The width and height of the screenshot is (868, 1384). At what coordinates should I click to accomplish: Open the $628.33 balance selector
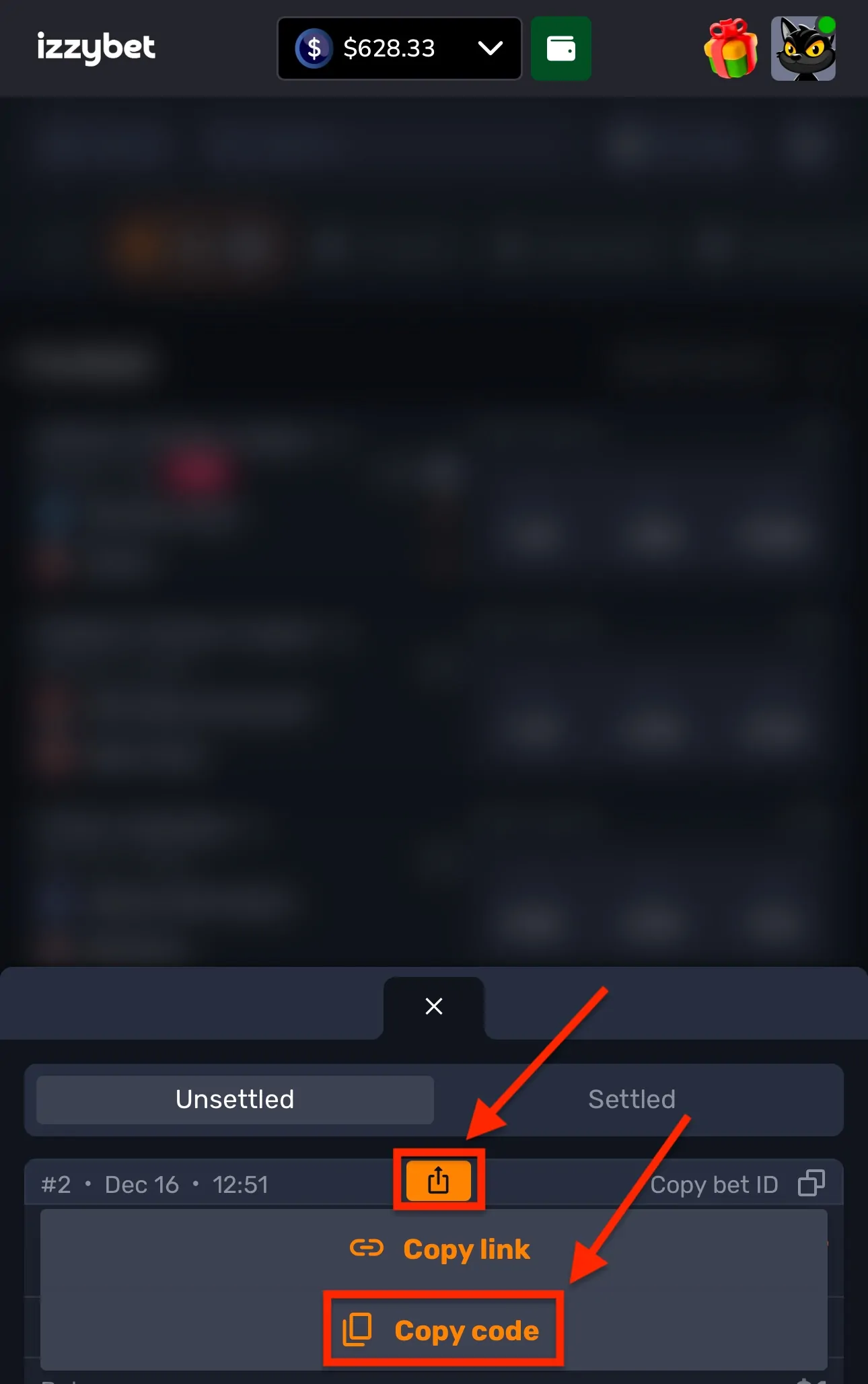400,48
